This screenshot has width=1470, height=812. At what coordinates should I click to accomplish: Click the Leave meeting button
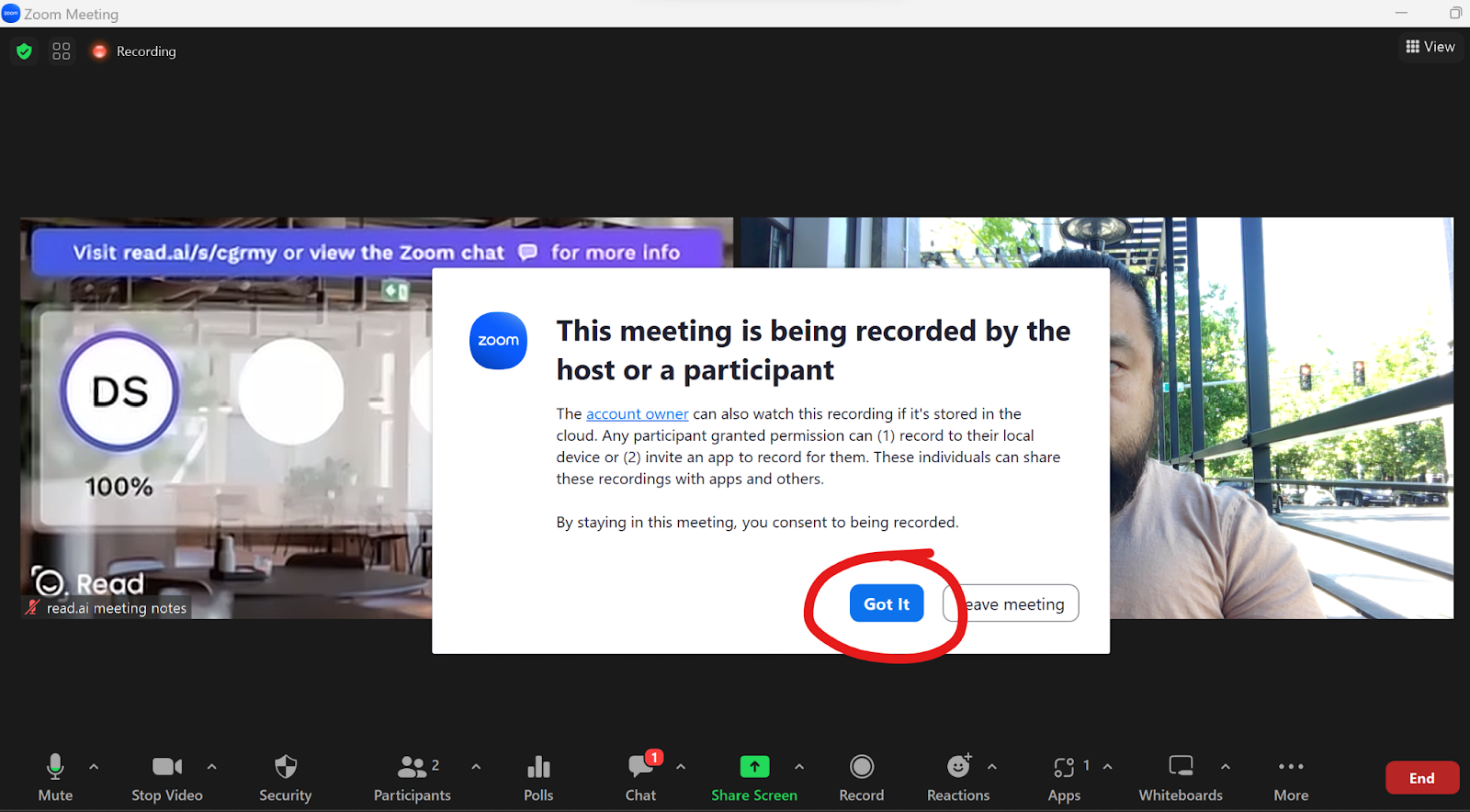(x=1011, y=603)
